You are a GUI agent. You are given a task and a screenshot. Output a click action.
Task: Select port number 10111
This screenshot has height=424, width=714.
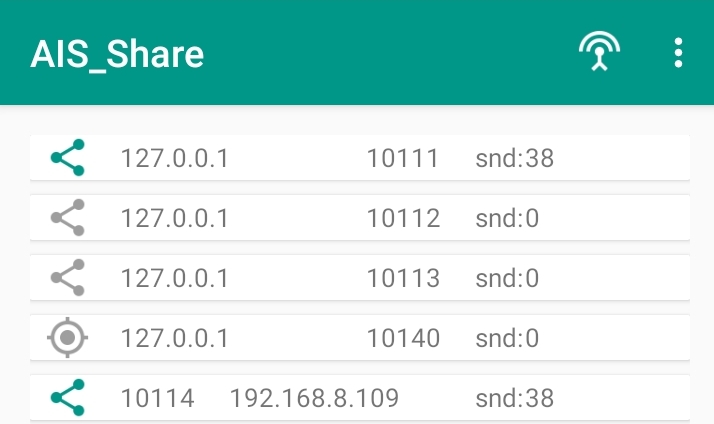(x=403, y=158)
